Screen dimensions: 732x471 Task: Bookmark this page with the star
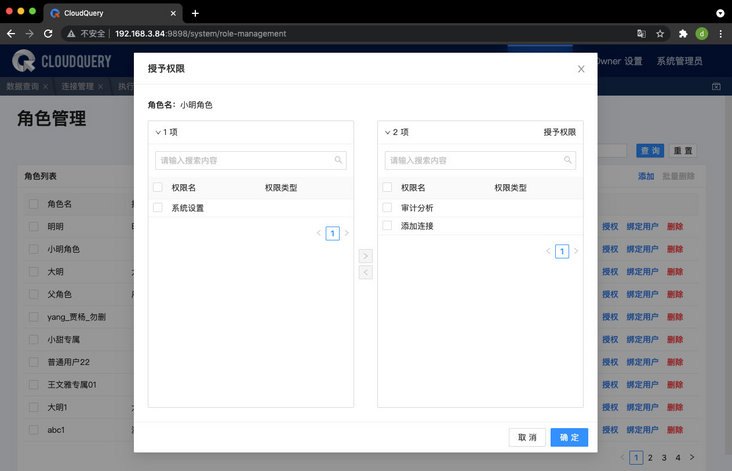click(x=660, y=34)
